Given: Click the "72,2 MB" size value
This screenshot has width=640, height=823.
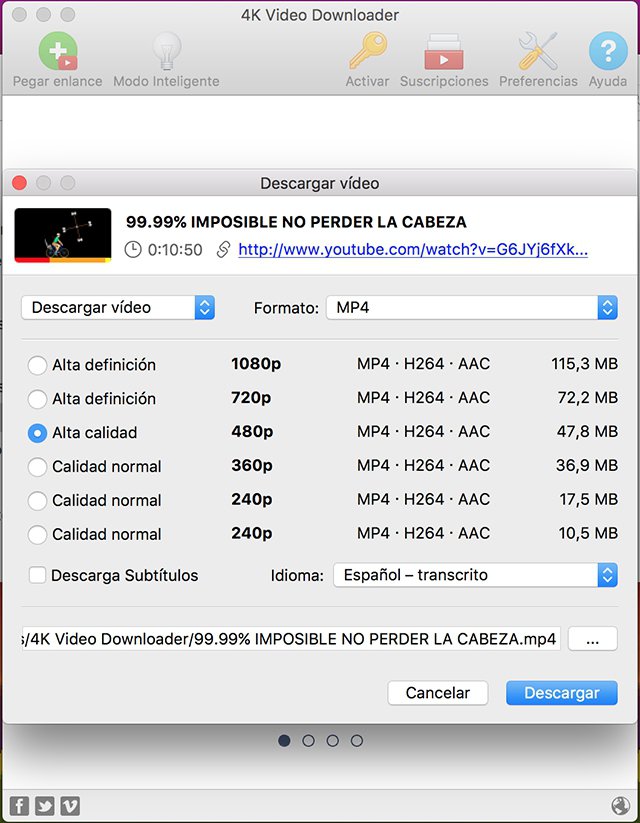Looking at the screenshot, I should (x=587, y=398).
